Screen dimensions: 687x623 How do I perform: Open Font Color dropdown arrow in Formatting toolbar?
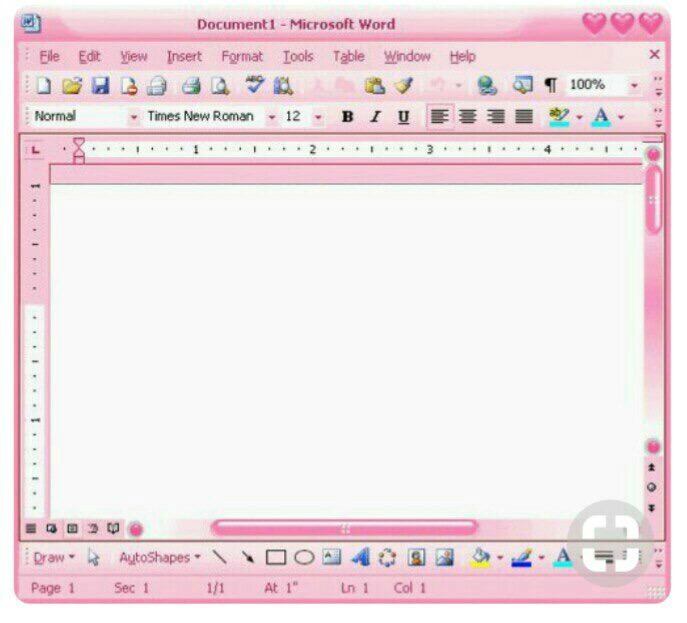click(x=621, y=117)
